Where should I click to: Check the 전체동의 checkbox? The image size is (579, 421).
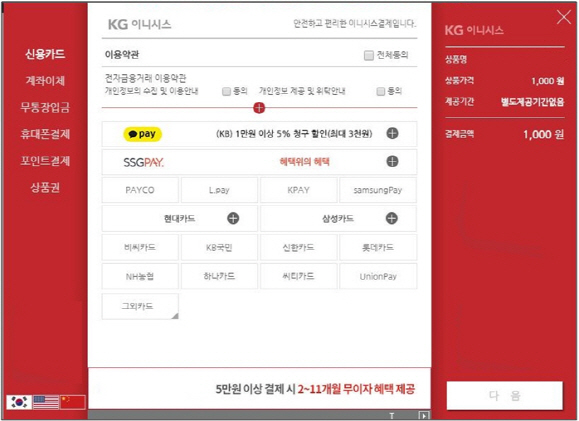[369, 55]
